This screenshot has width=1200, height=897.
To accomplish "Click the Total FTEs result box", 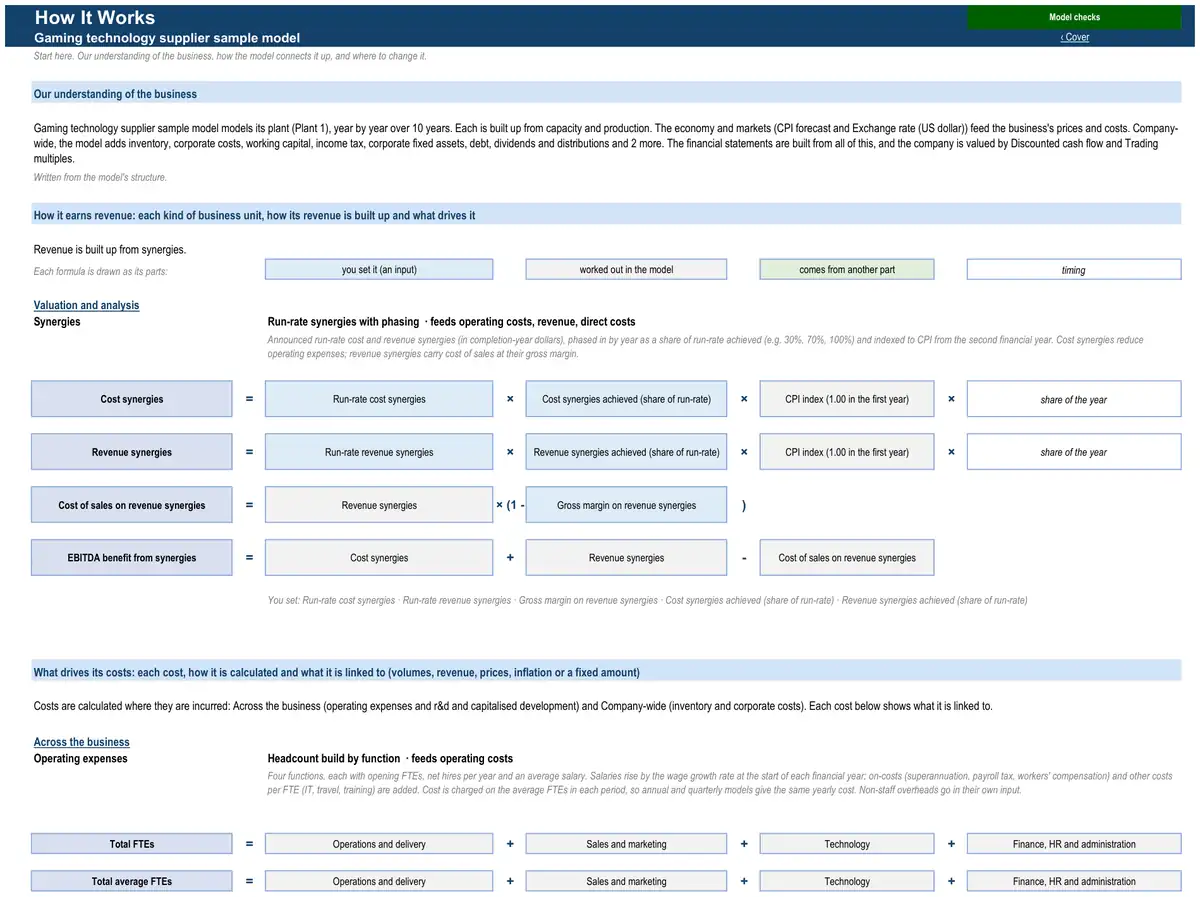I will (x=131, y=844).
